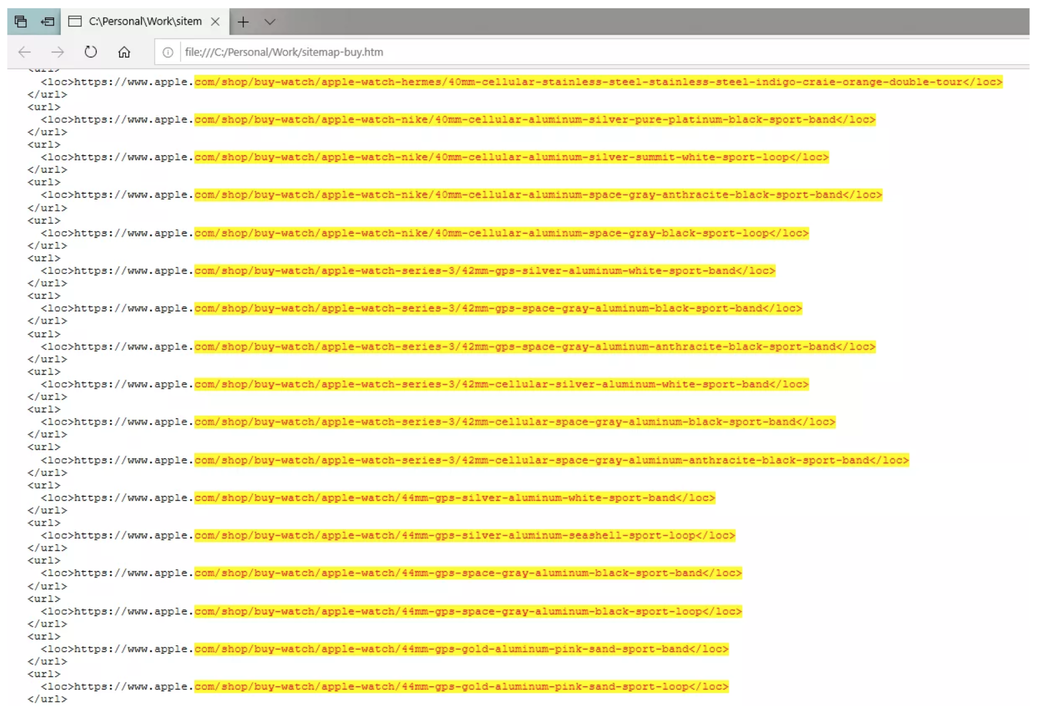Show site information for the local file
The image size is (1043, 720).
(168, 52)
